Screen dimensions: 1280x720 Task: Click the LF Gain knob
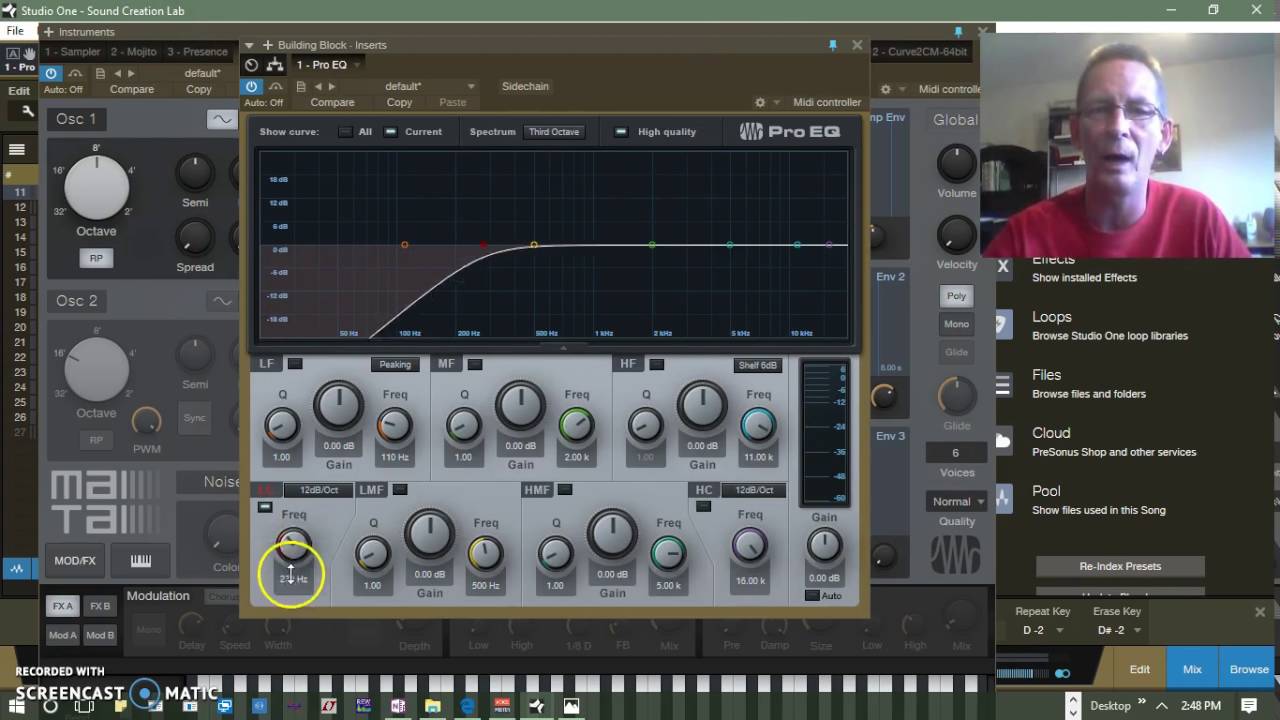pyautogui.click(x=338, y=406)
